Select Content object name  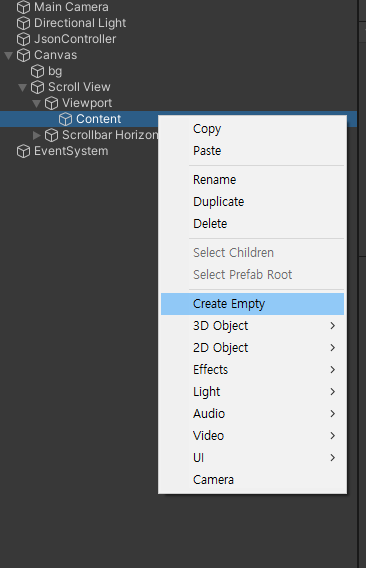(x=99, y=119)
